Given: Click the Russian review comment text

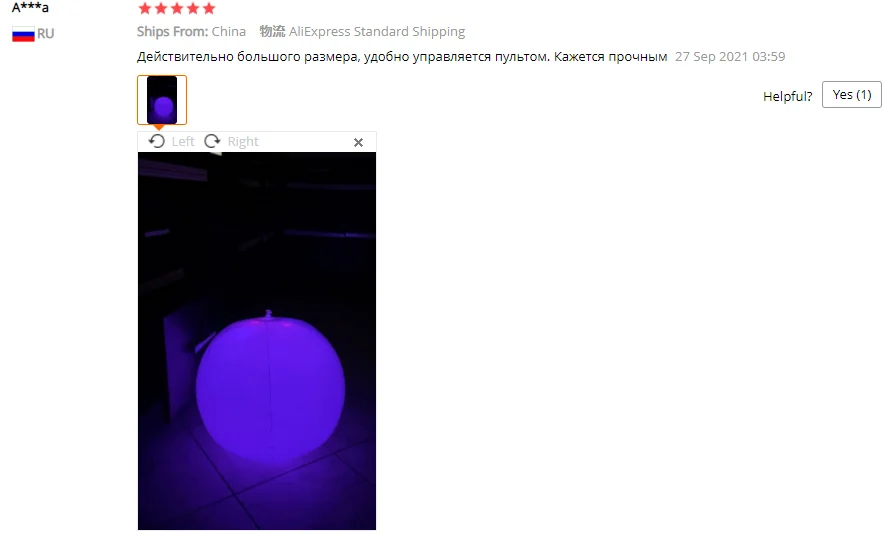Looking at the screenshot, I should 402,56.
